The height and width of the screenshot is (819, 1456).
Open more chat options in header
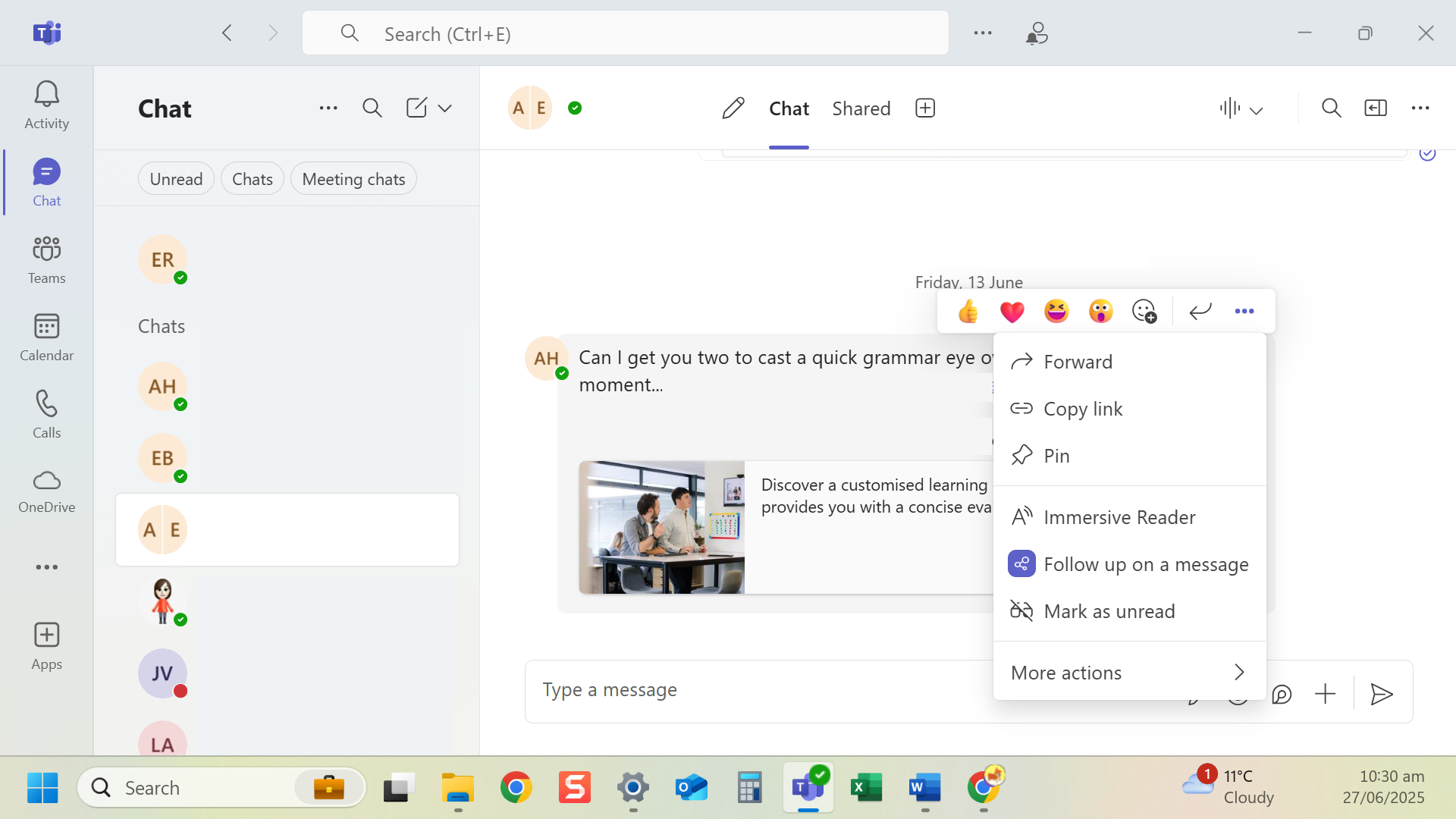tap(1420, 108)
